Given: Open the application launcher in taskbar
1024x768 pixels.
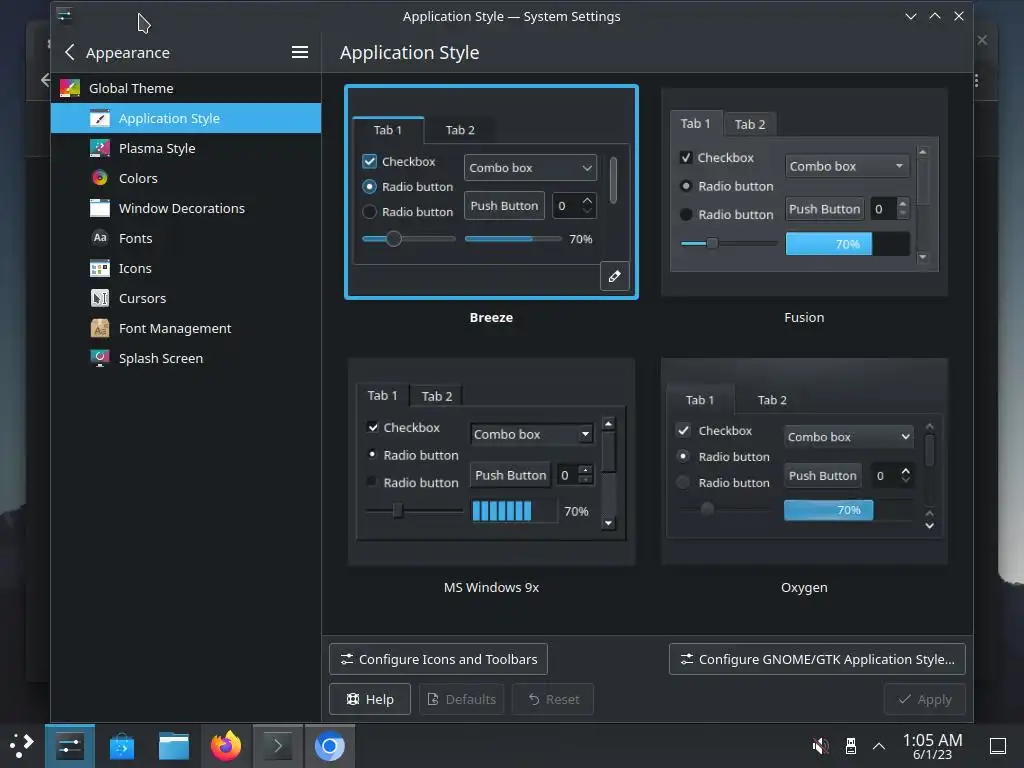Looking at the screenshot, I should pyautogui.click(x=22, y=746).
